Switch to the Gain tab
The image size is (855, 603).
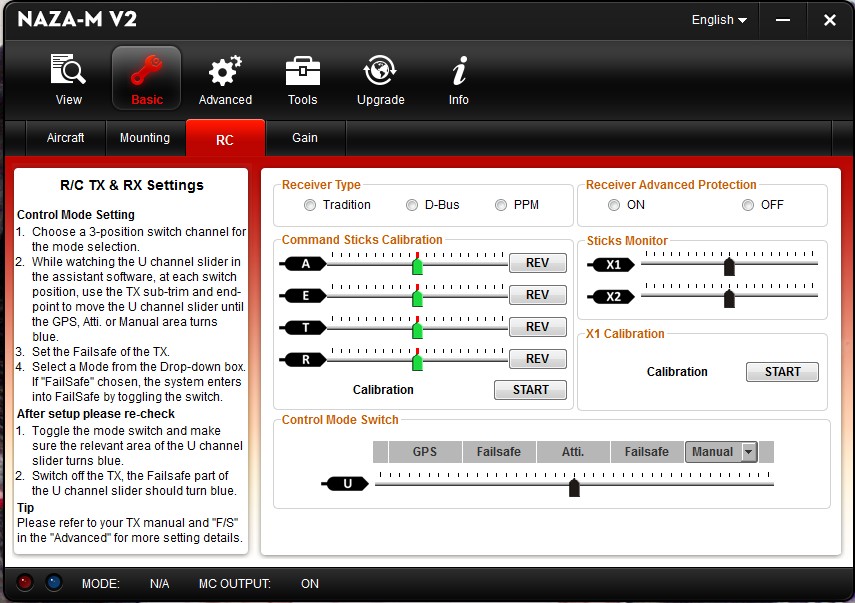click(x=305, y=138)
